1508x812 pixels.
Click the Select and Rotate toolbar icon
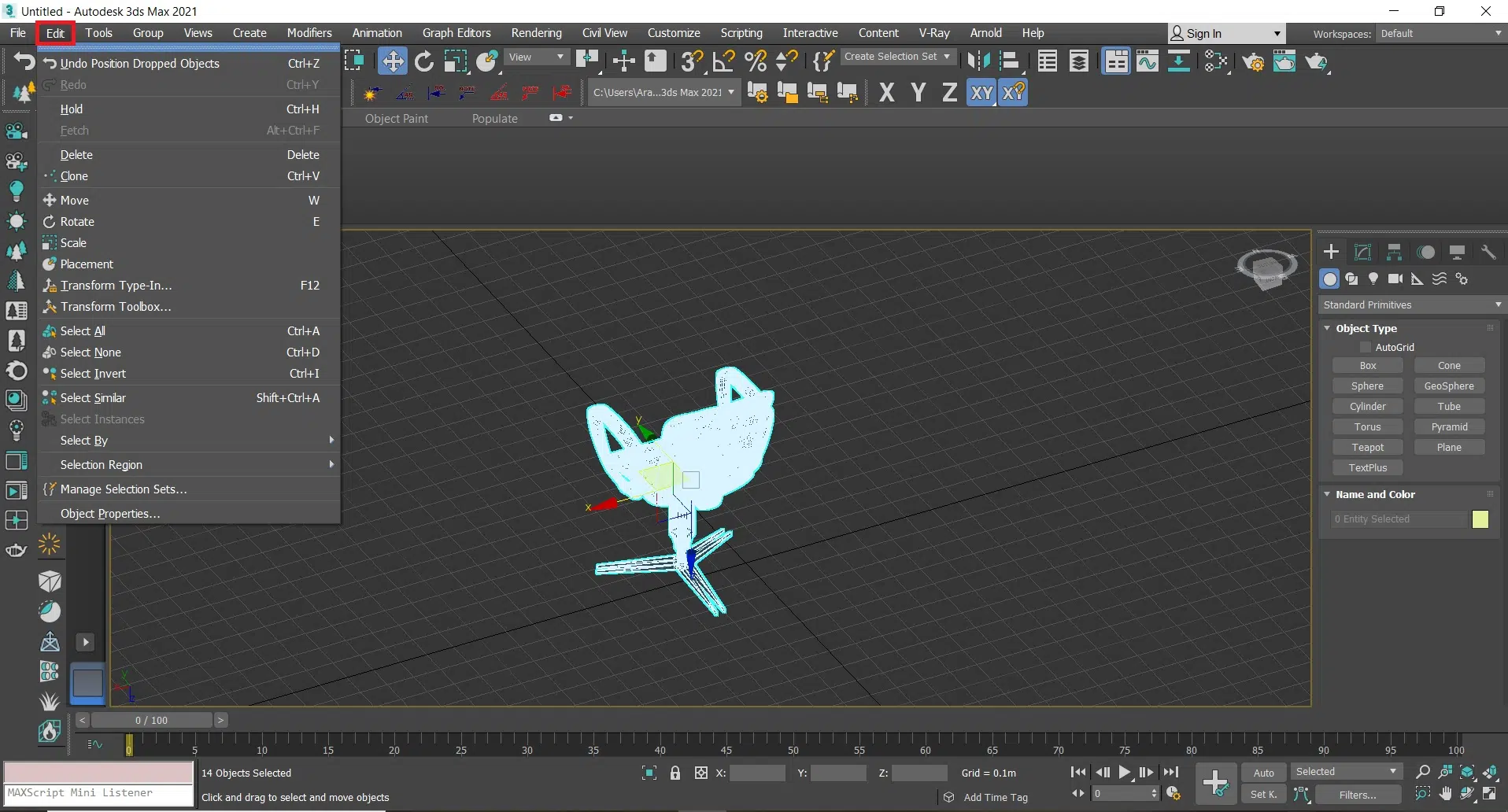424,61
